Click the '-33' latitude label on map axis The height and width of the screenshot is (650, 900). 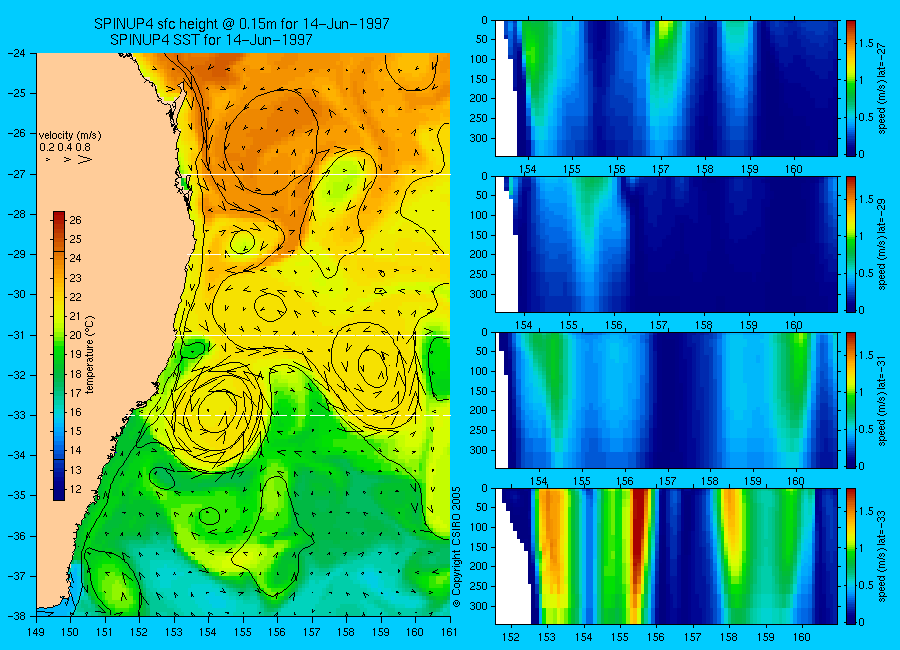tap(16, 415)
